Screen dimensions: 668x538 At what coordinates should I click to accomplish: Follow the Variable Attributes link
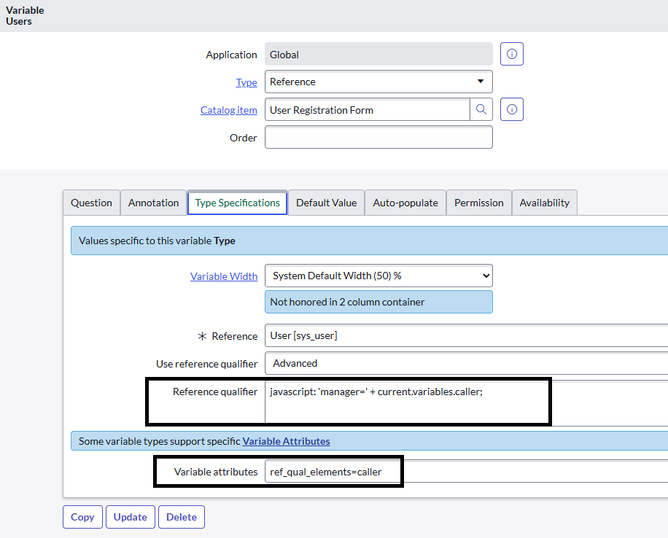click(286, 441)
